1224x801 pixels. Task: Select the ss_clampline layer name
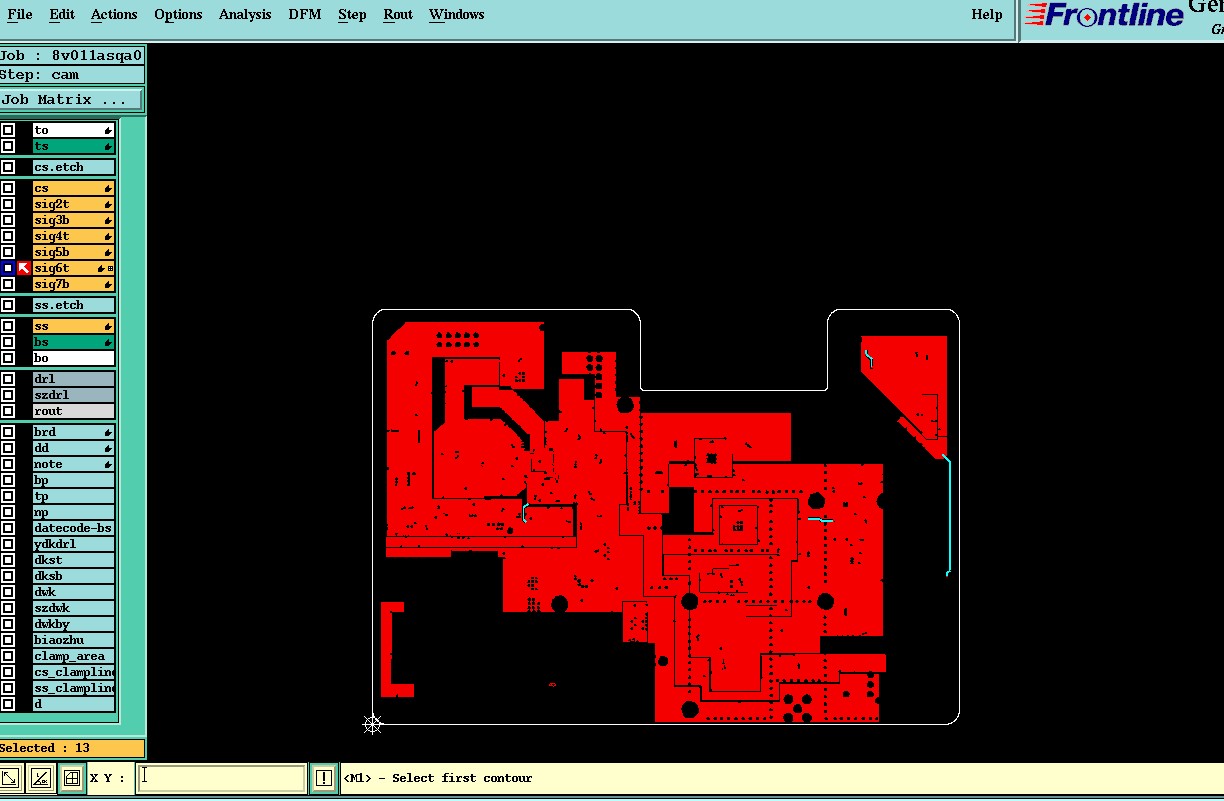[x=73, y=688]
